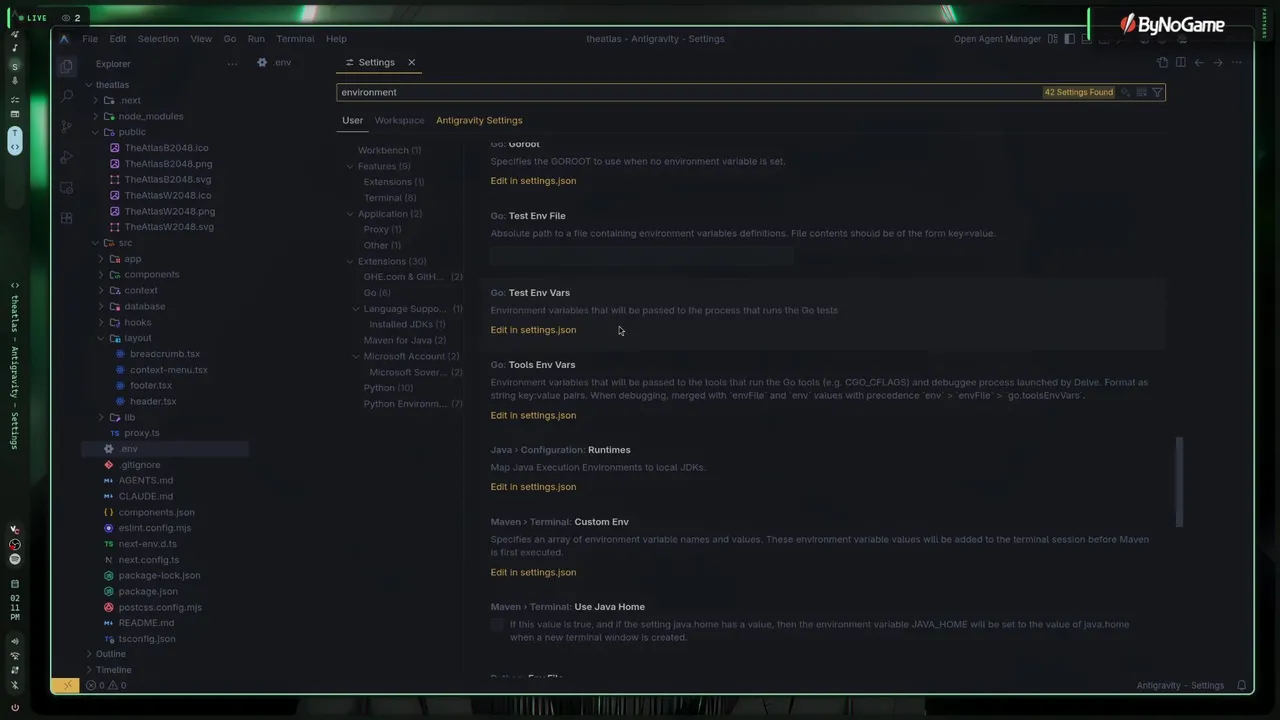
Task: Open package.json in the explorer
Action: tap(148, 591)
